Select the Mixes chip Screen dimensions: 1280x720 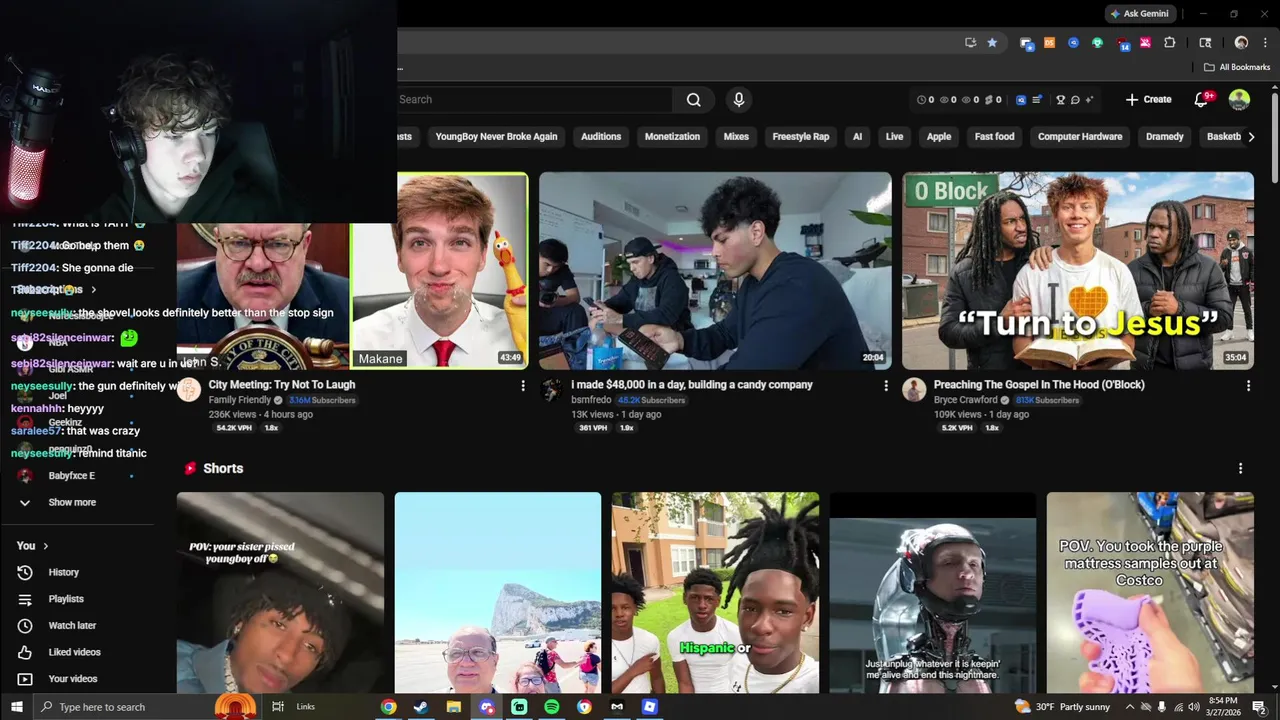736,136
